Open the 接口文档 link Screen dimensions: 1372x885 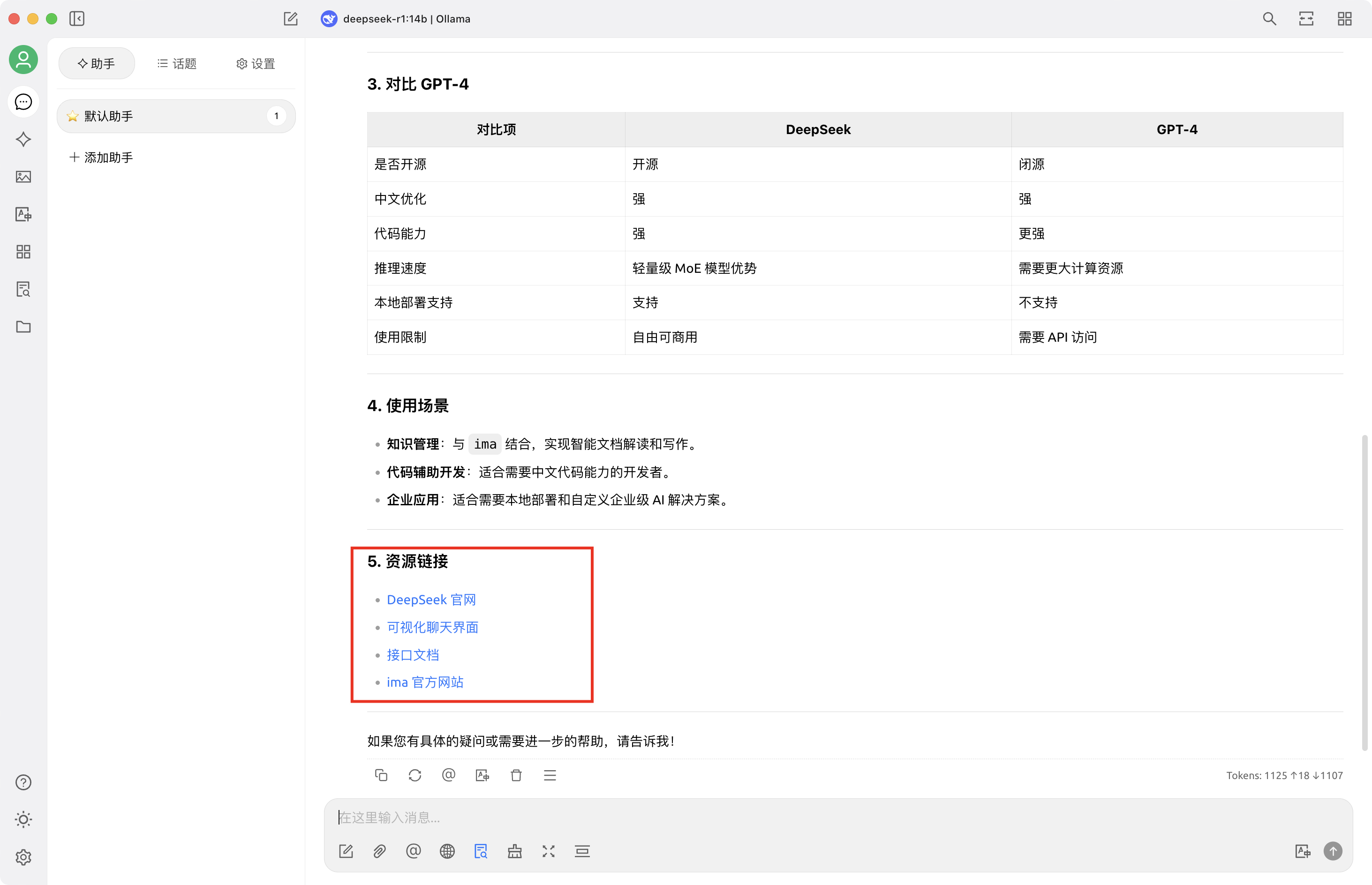413,655
